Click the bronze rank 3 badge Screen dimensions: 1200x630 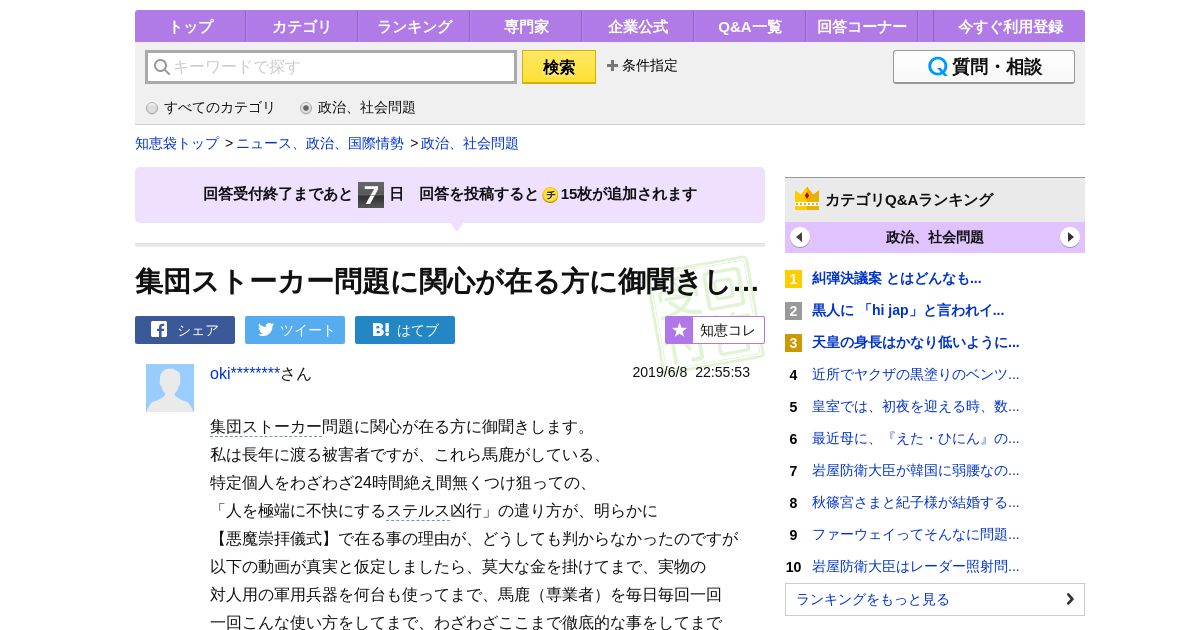794,343
